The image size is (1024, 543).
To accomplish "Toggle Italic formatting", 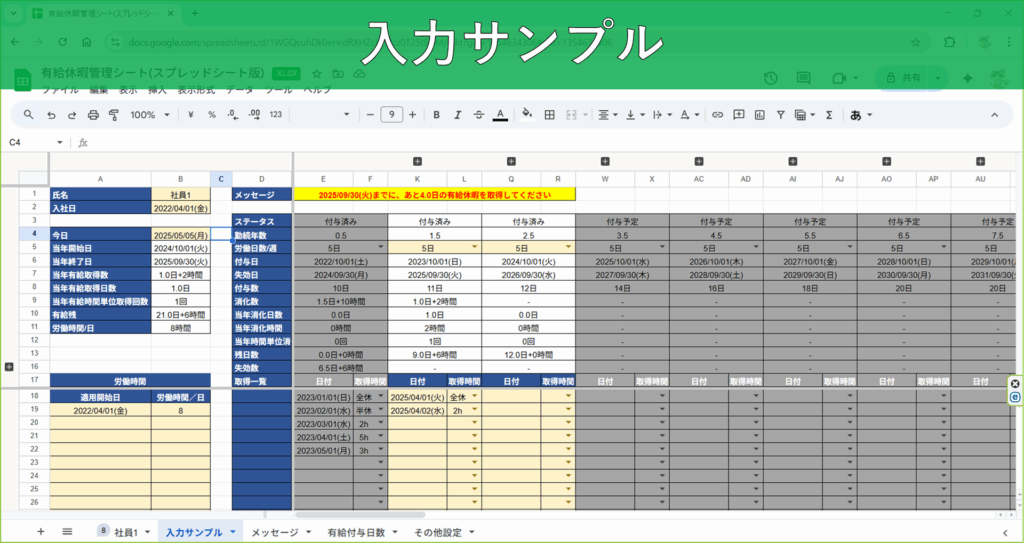I will [458, 114].
